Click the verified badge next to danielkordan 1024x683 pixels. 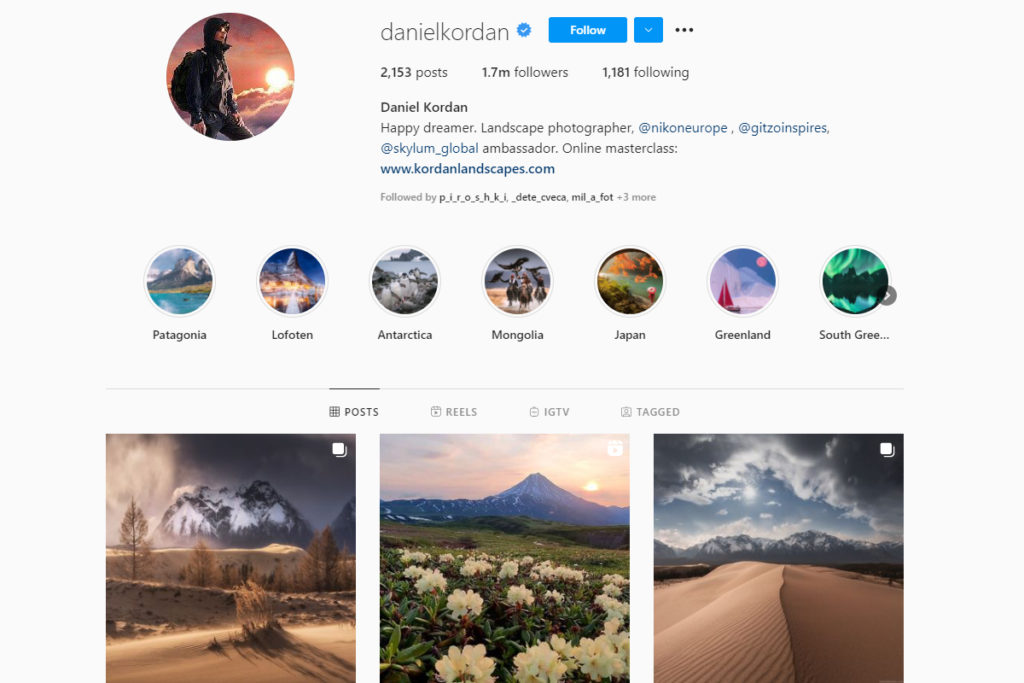524,30
